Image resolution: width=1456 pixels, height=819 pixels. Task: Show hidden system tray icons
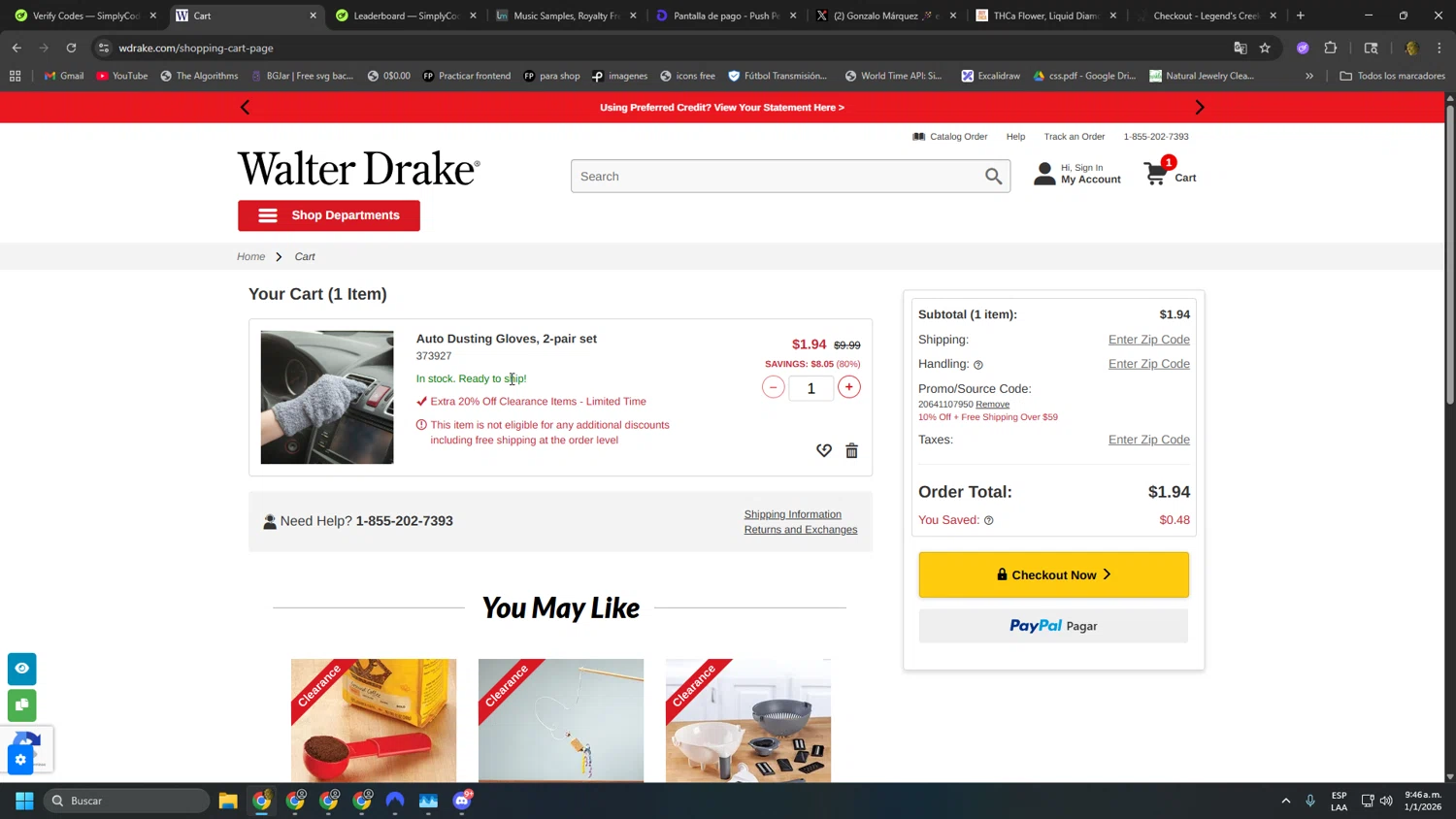pyautogui.click(x=1286, y=801)
